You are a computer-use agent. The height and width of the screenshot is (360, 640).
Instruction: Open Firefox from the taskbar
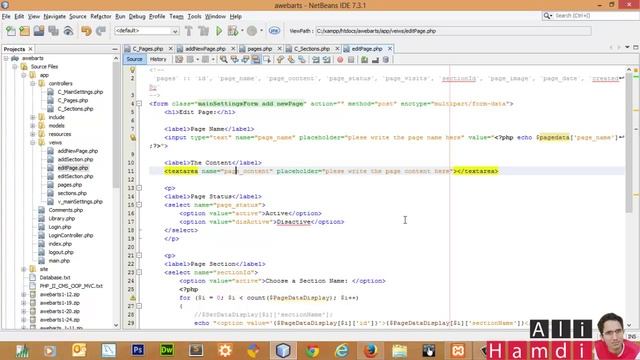pyautogui.click(x=371, y=350)
